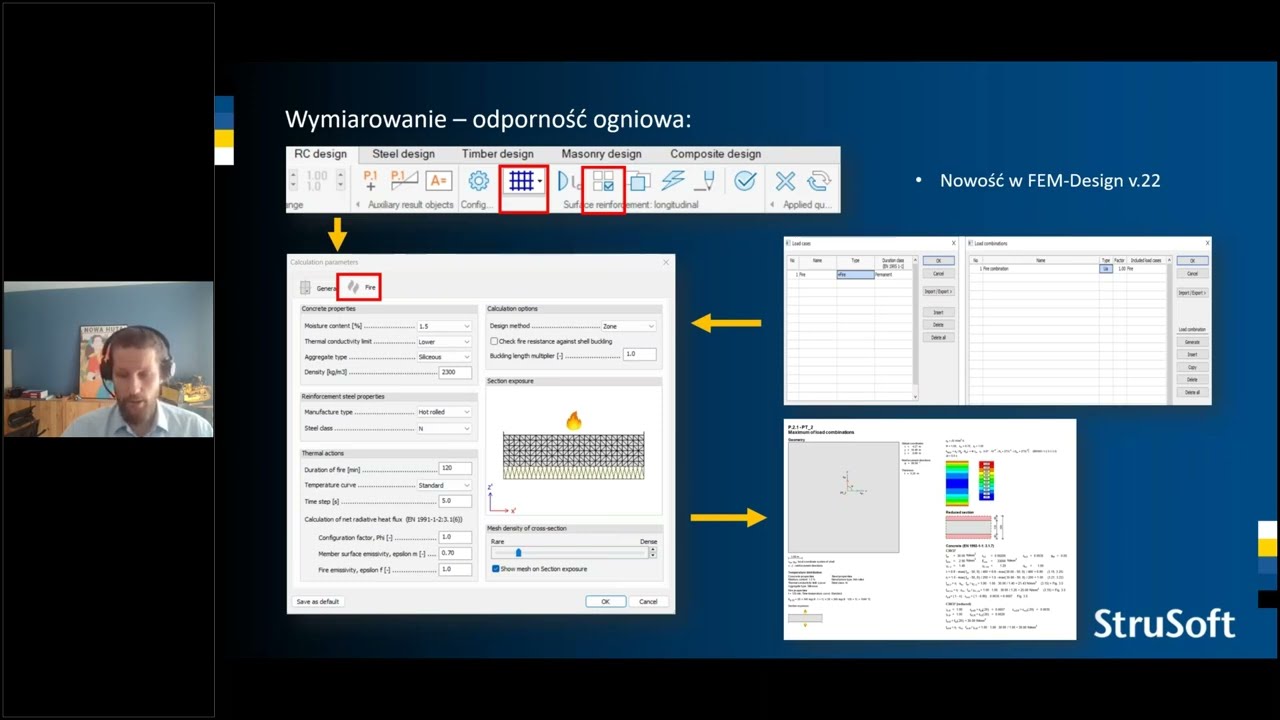The width and height of the screenshot is (1280, 720).
Task: Click the circled checkmark check icon
Action: tap(745, 181)
